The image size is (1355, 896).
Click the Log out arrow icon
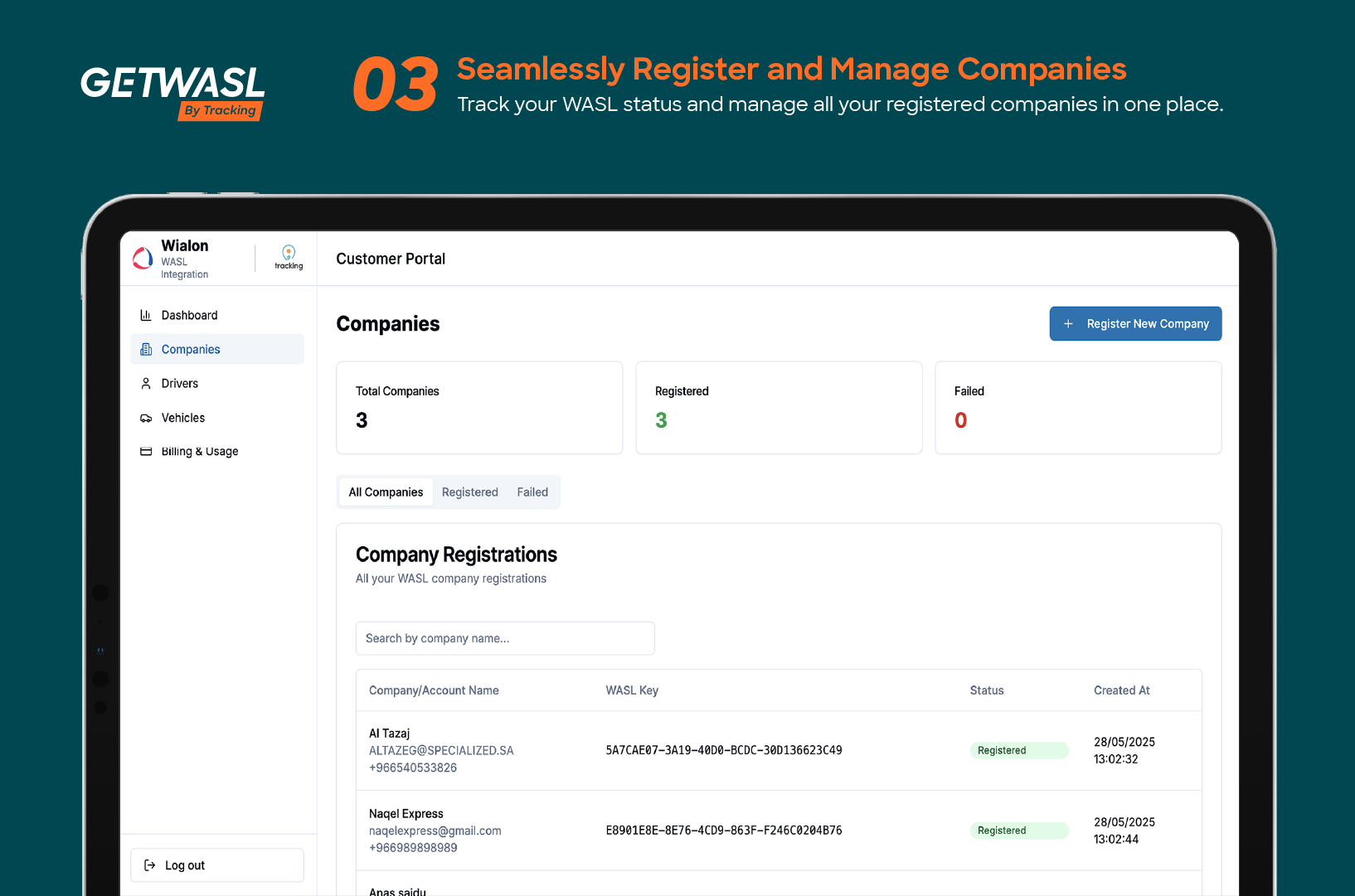click(150, 865)
